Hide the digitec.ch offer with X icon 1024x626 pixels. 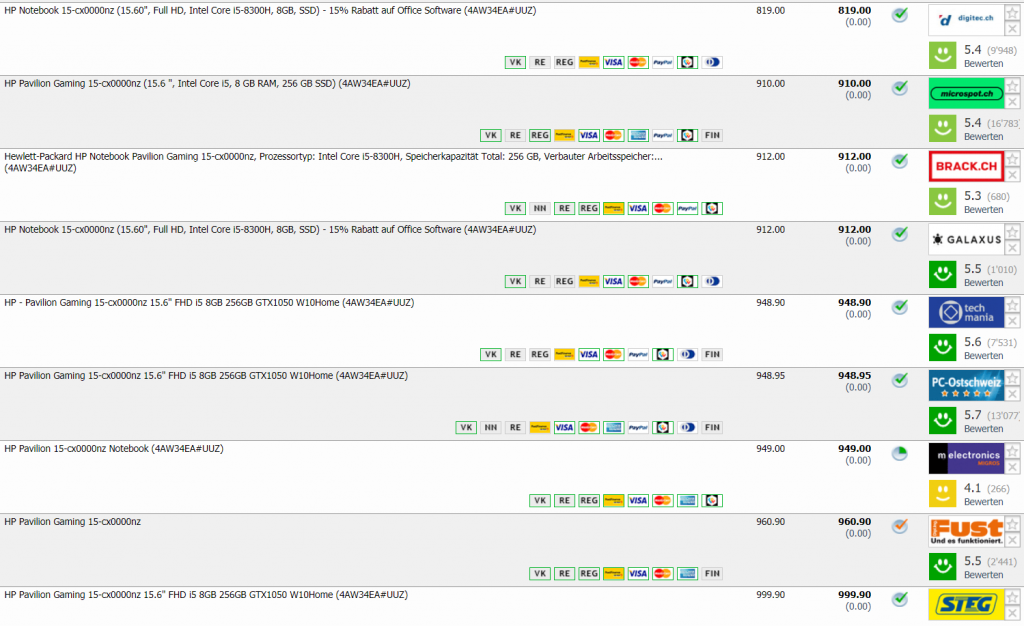1012,29
